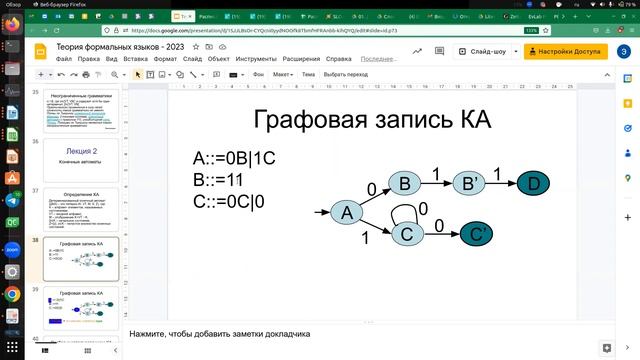This screenshot has width=640, height=360.
Task: Collapse the menus with the chevron
Action: tap(607, 75)
